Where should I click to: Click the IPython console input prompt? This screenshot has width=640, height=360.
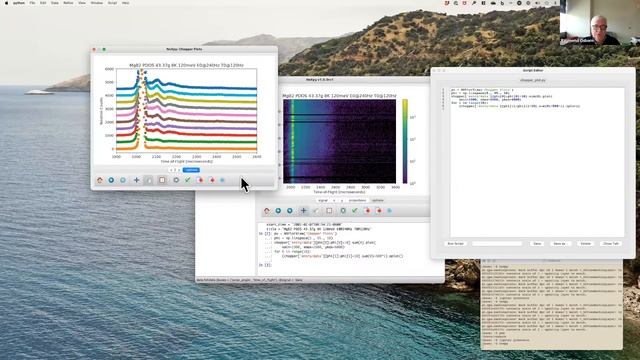(265, 265)
